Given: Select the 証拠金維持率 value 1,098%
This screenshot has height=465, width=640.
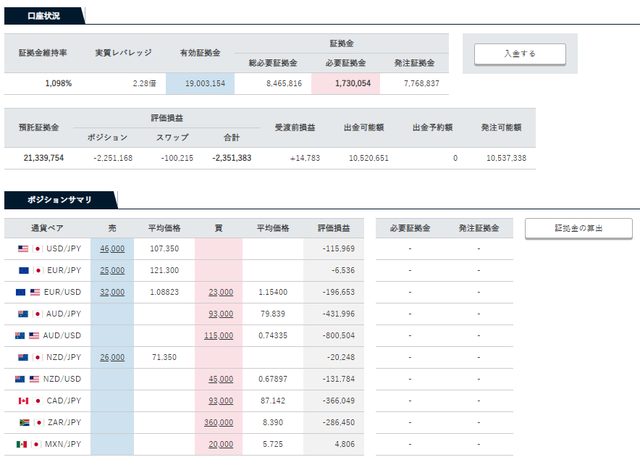Looking at the screenshot, I should point(58,83).
